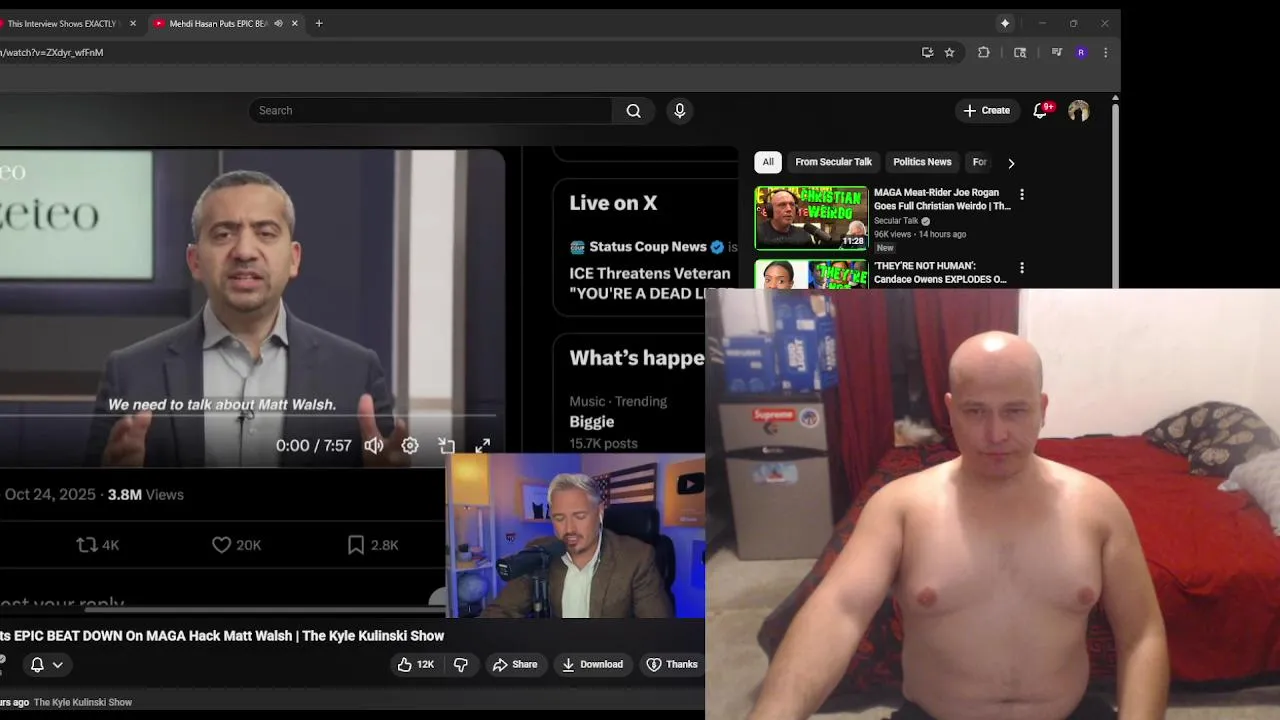The image size is (1280, 720).
Task: Click the Thanks button
Action: pyautogui.click(x=672, y=664)
